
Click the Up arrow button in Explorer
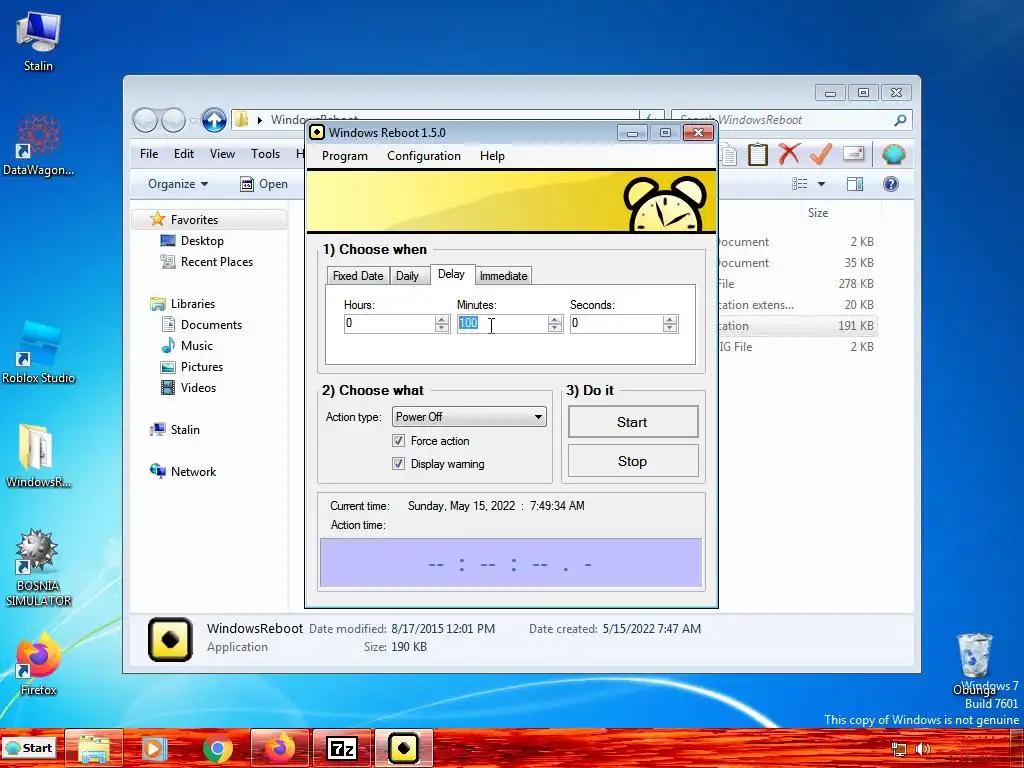(x=214, y=120)
